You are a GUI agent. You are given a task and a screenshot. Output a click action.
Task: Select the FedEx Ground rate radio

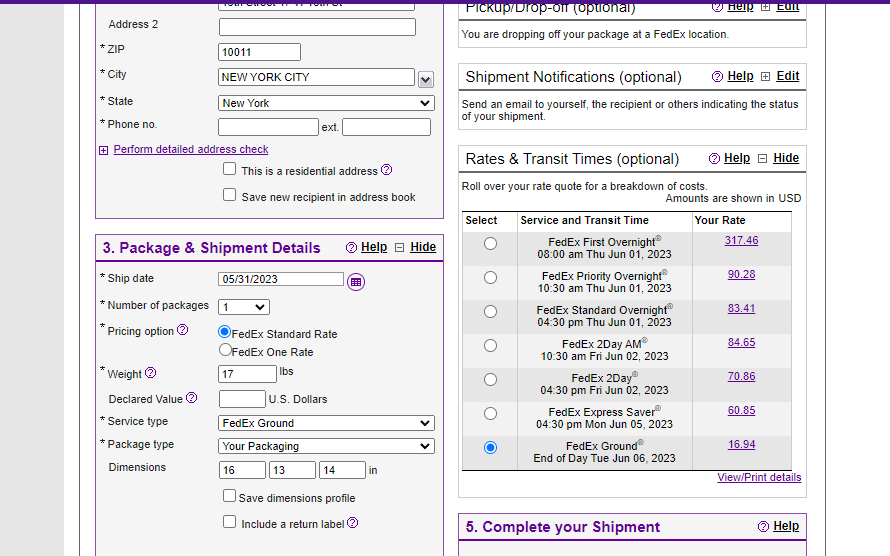point(490,448)
